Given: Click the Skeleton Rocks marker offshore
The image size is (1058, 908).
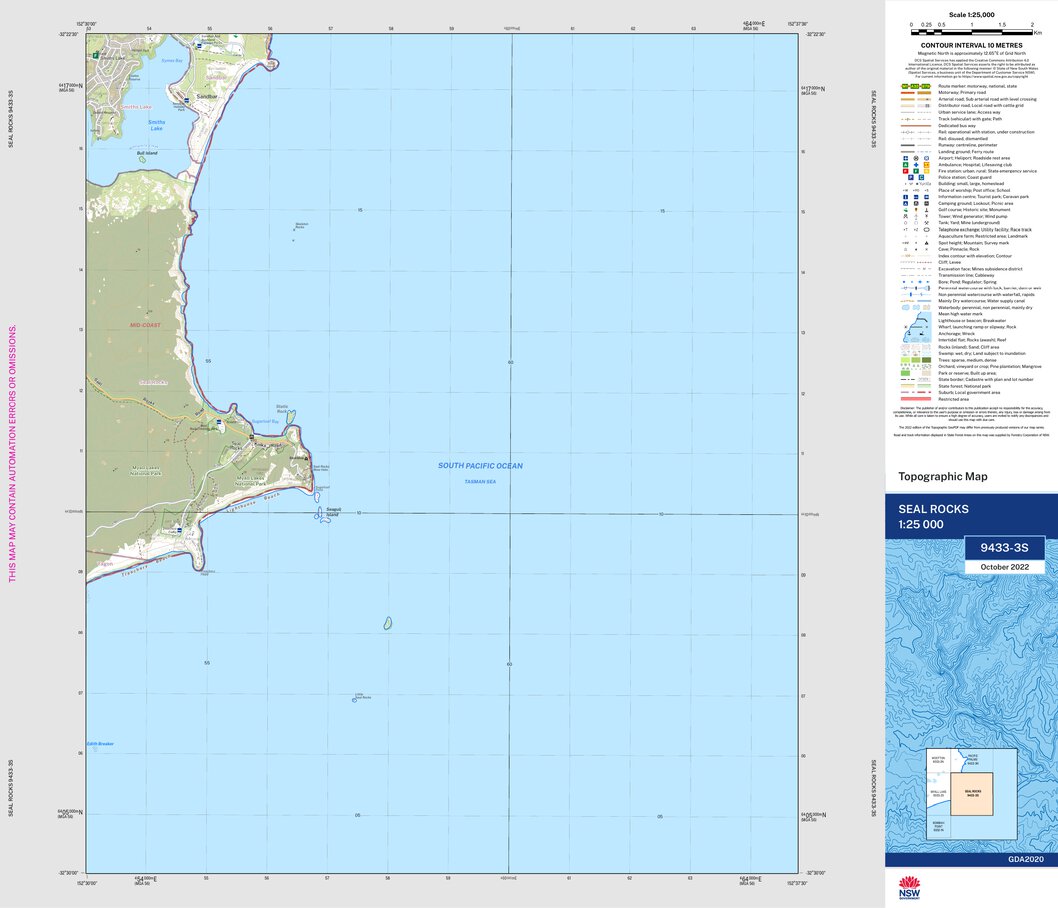Looking at the screenshot, I should pyautogui.click(x=294, y=229).
